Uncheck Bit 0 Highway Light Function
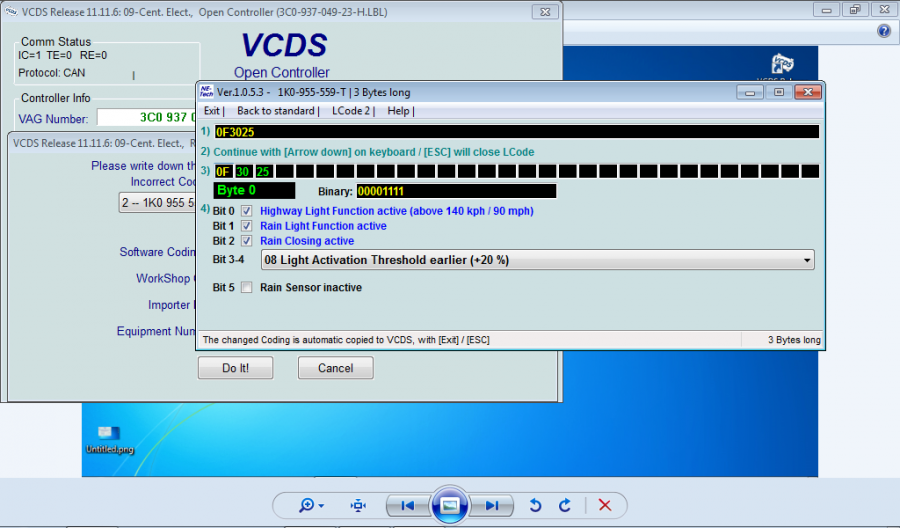Viewport: 900px width, 528px height. coord(246,212)
